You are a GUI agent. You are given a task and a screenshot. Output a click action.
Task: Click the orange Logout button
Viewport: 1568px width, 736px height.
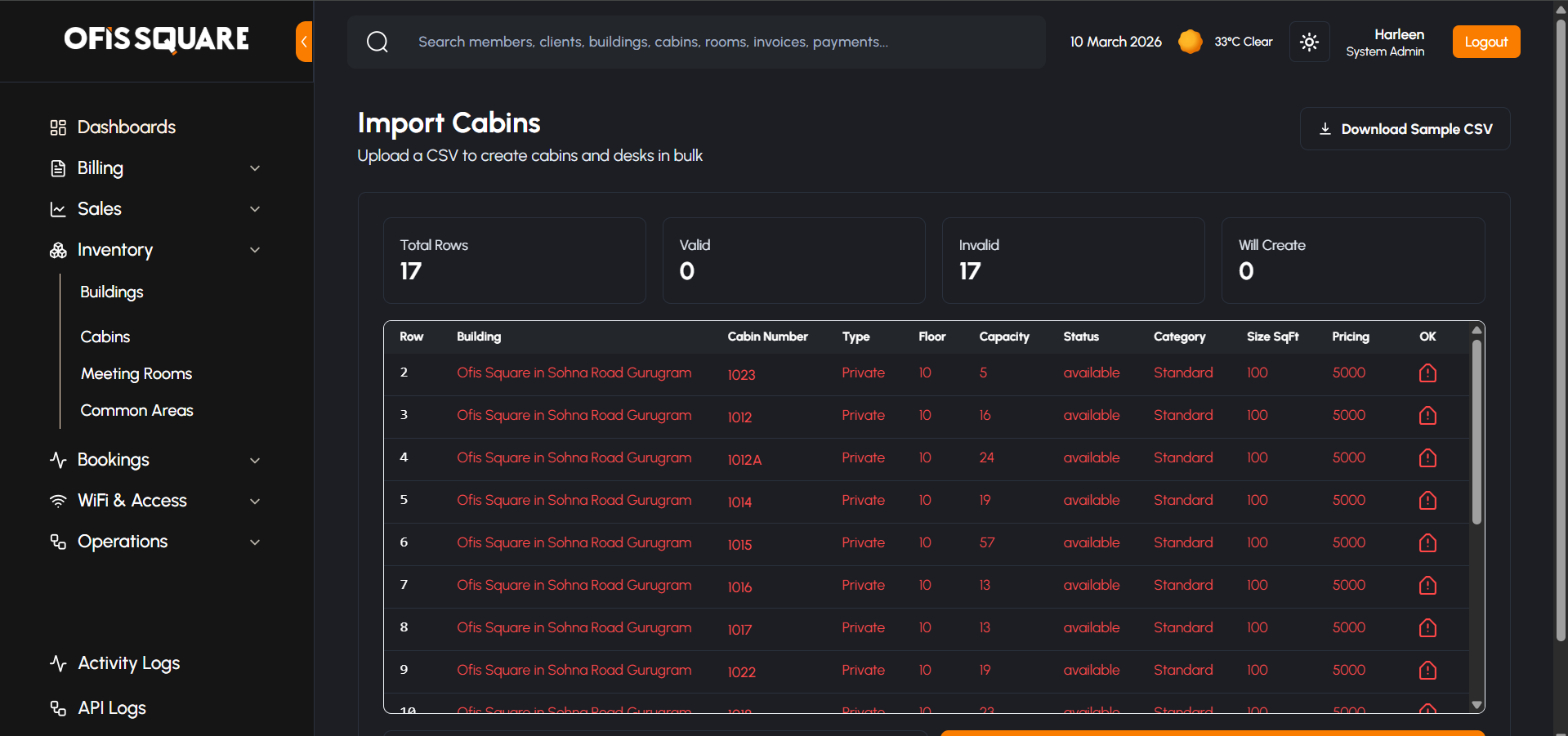tap(1485, 42)
